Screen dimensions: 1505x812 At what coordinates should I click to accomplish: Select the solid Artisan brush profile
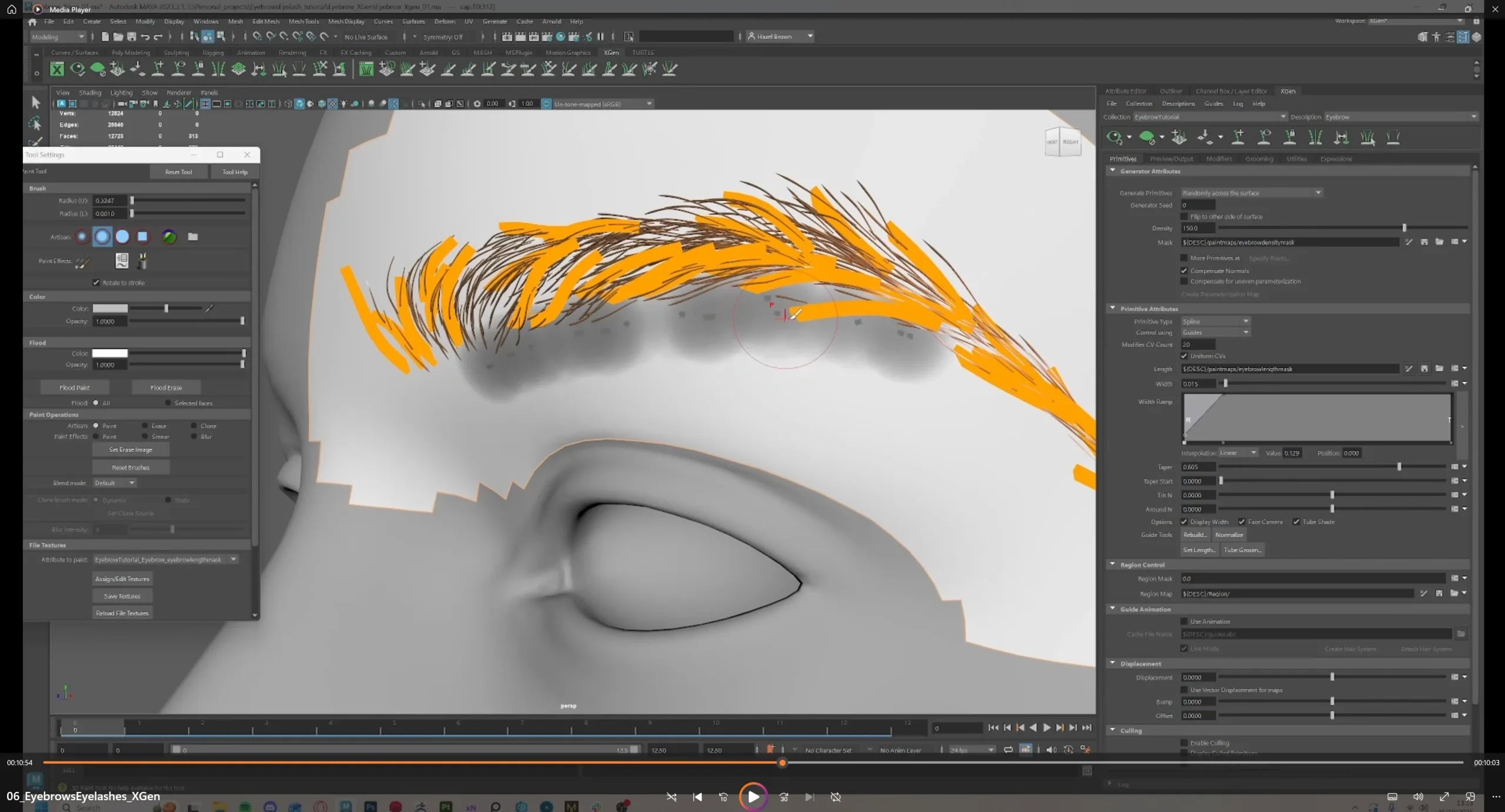coord(122,237)
